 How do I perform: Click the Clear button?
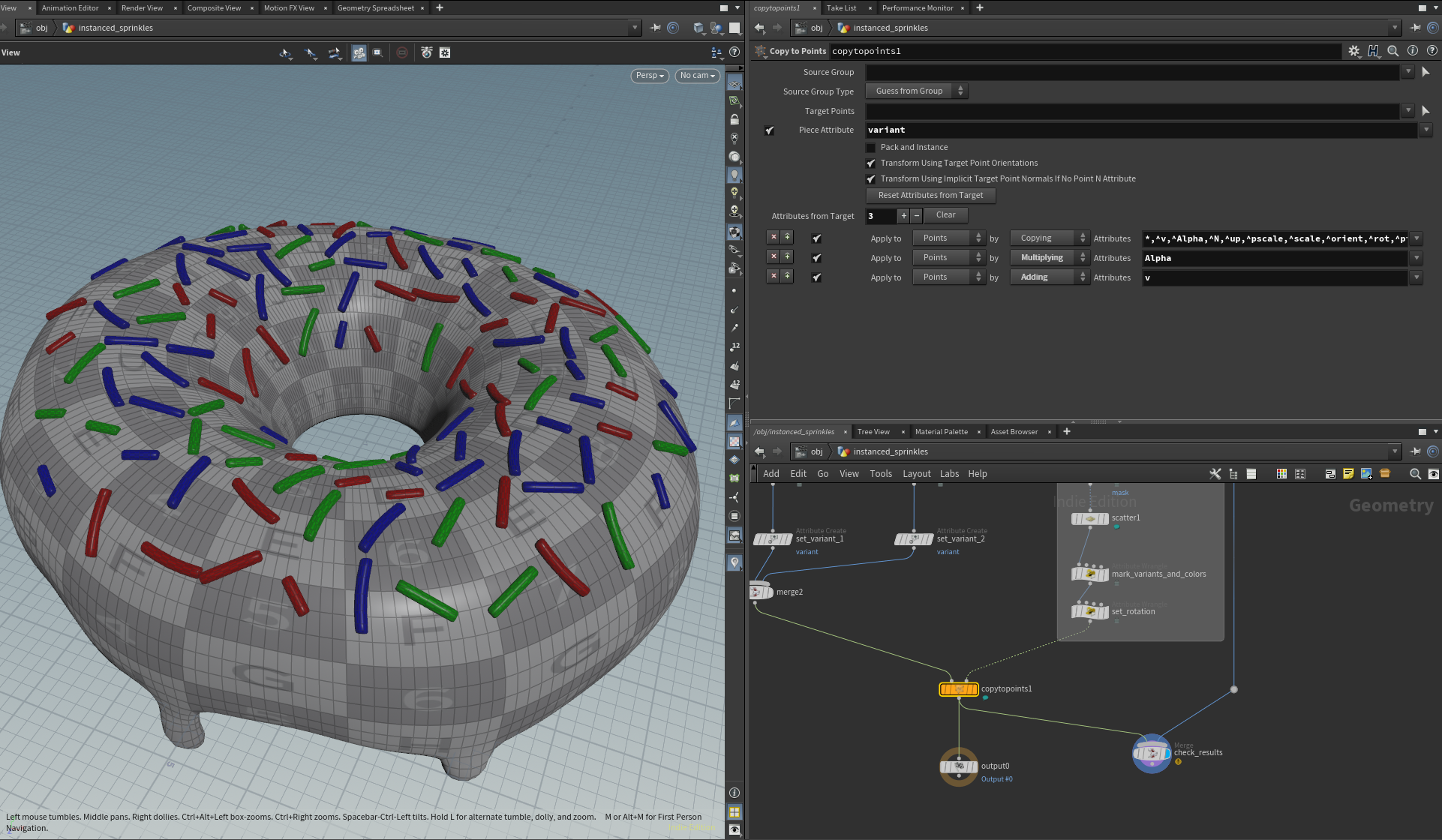[x=945, y=215]
